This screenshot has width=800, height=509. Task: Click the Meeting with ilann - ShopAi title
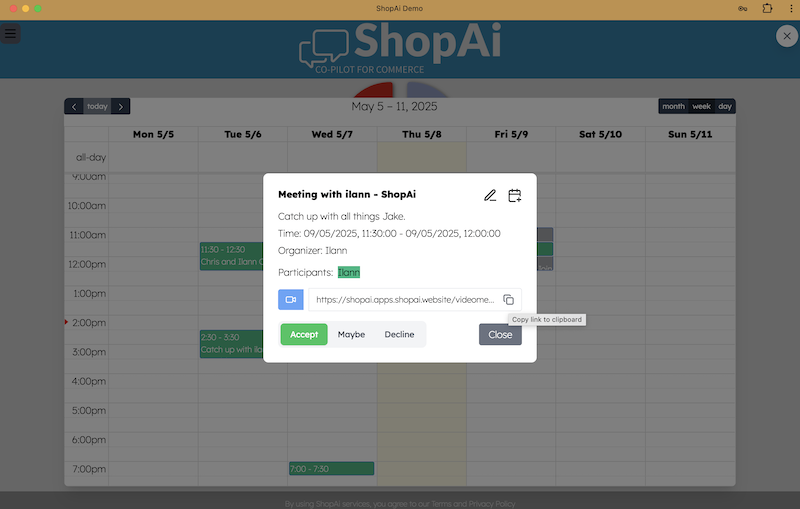(347, 194)
